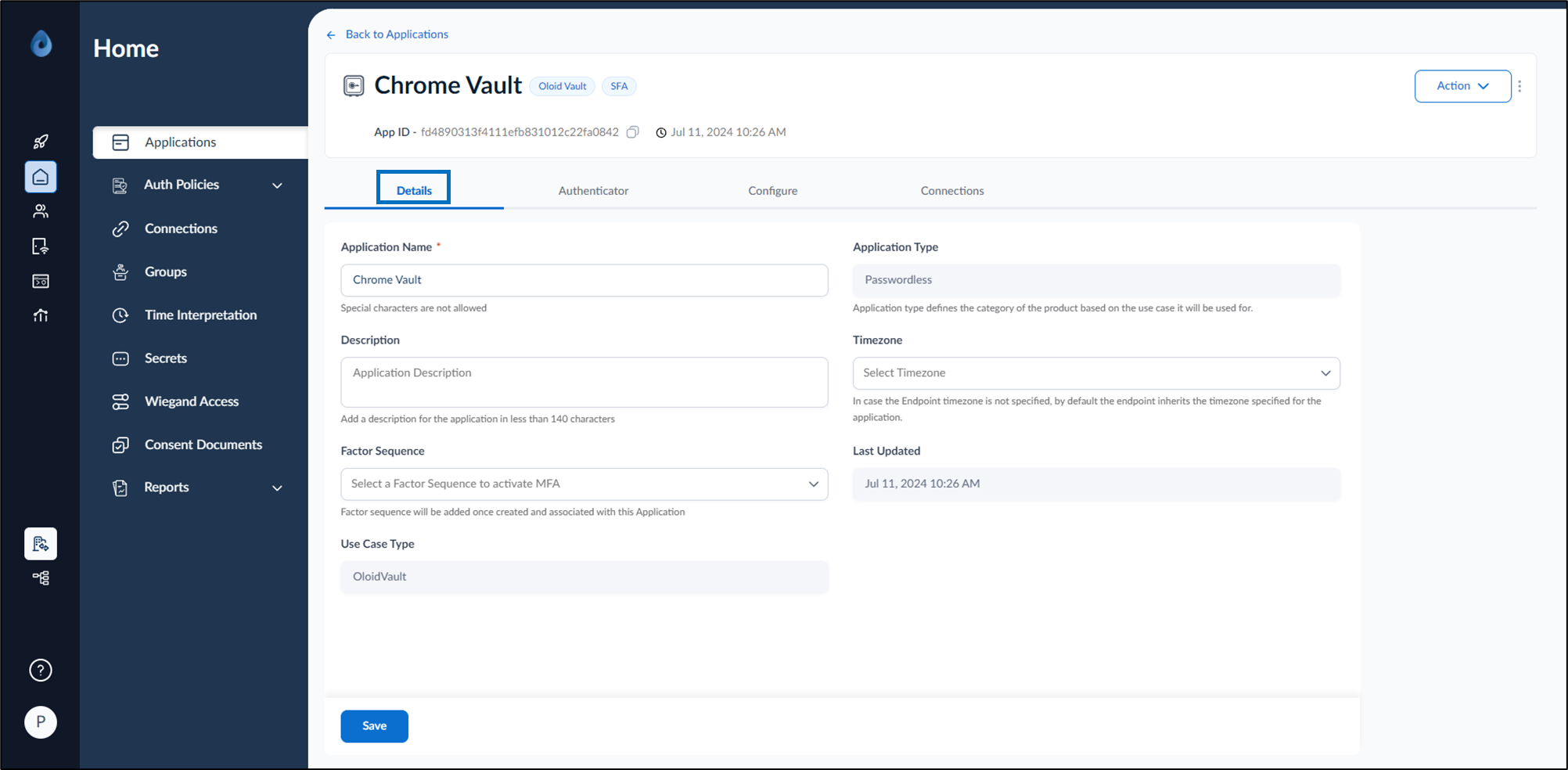Click the OloidVault Use Case Type field
The height and width of the screenshot is (770, 1568).
pos(584,577)
